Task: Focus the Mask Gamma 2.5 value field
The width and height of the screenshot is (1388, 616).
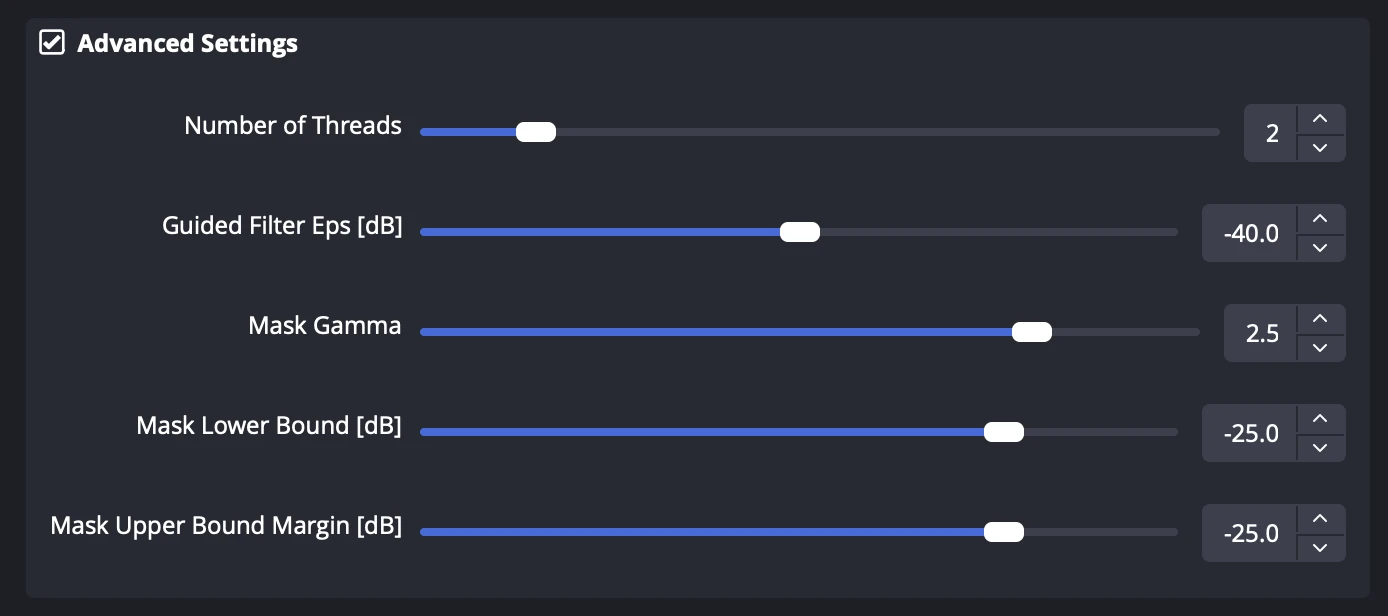Action: (x=1261, y=333)
